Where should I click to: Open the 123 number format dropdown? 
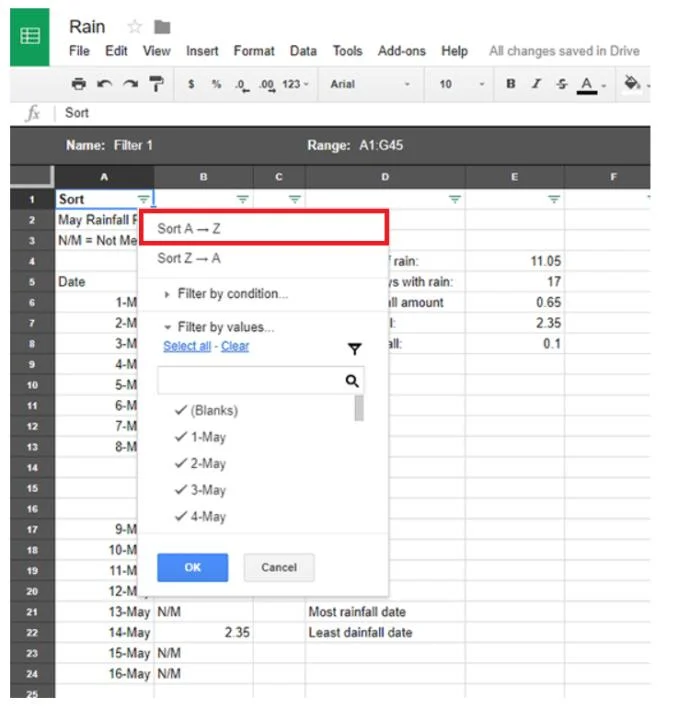coord(295,84)
